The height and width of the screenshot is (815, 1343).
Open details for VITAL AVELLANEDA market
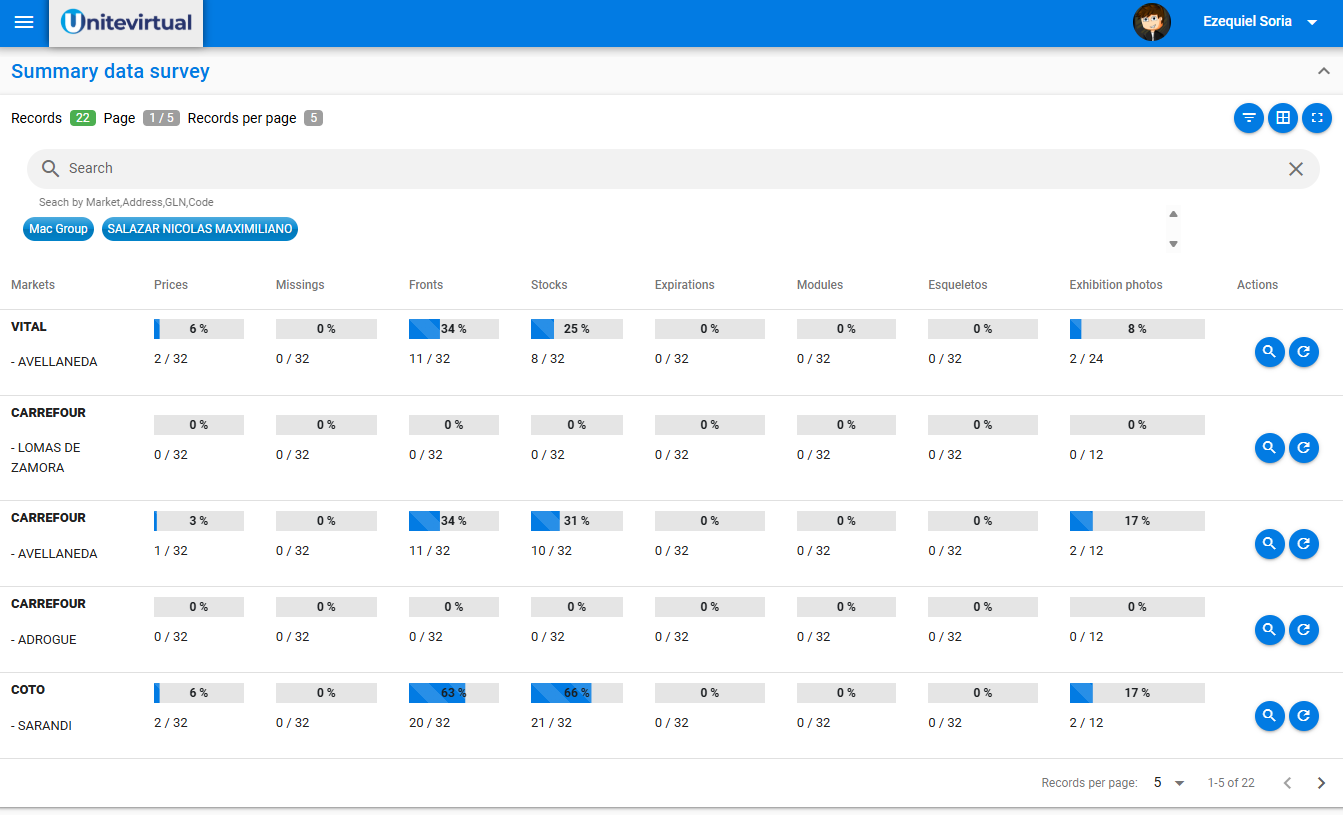1269,352
